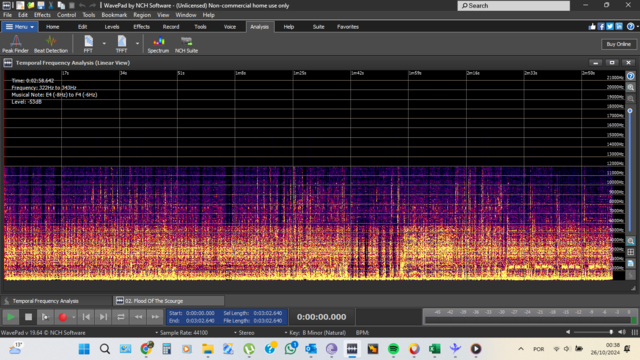This screenshot has width=640, height=360.
Task: Open the Peak Finder tool
Action: (16, 44)
